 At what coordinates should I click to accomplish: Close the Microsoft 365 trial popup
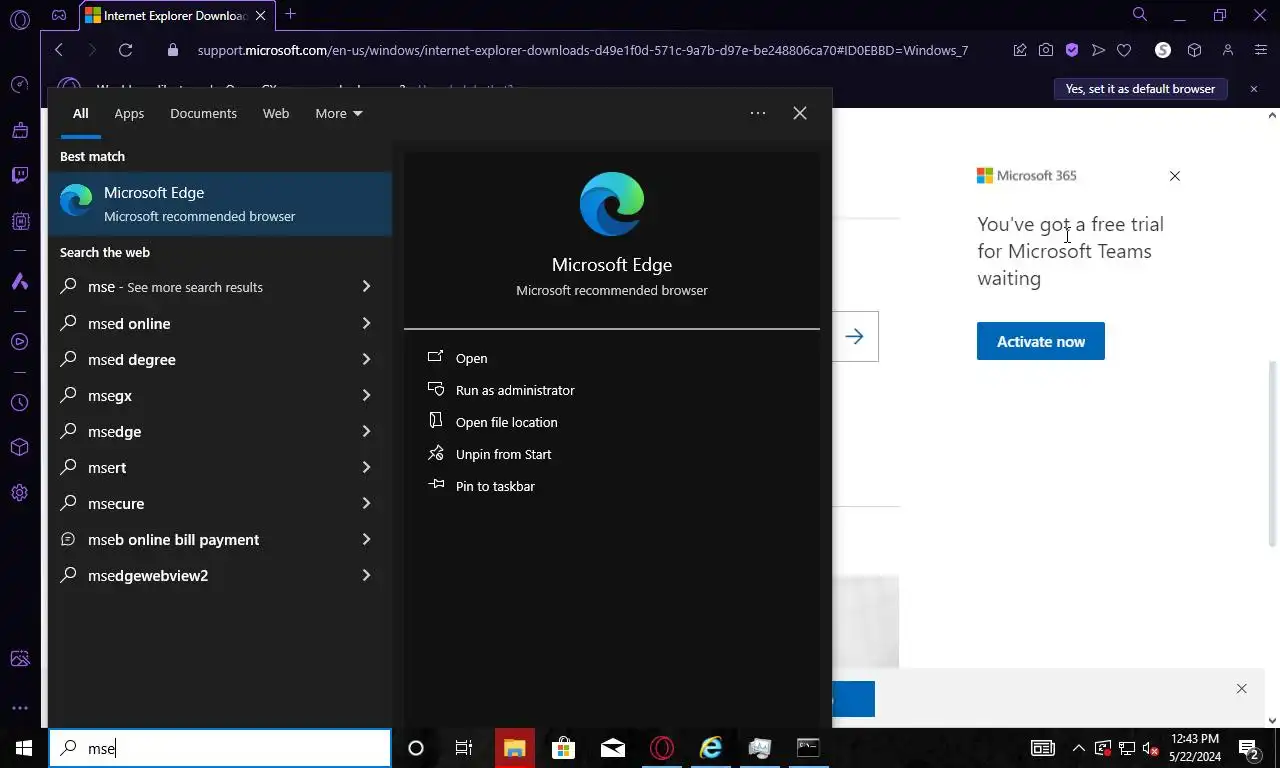click(x=1175, y=176)
